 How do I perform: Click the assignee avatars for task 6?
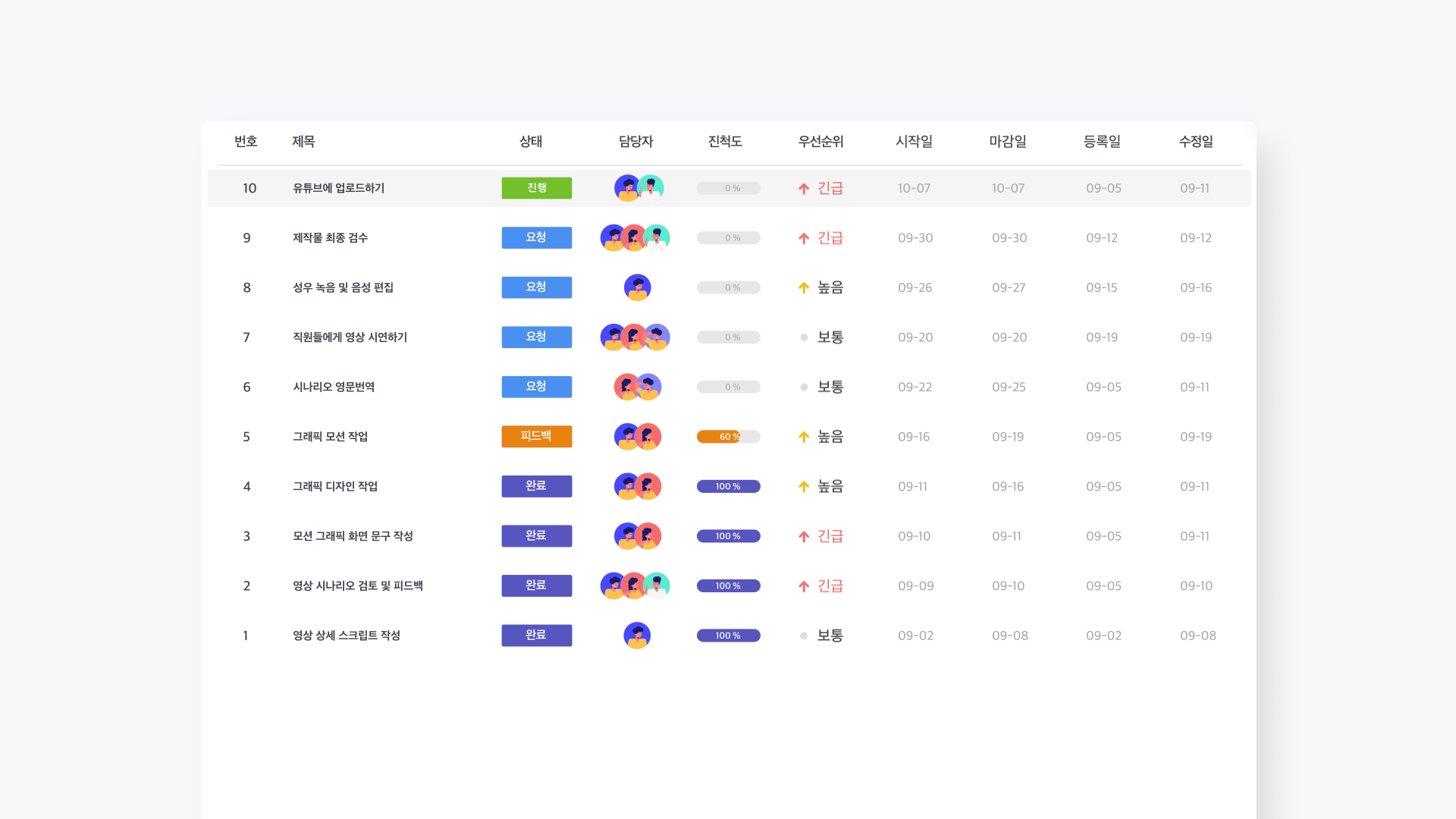pos(638,387)
